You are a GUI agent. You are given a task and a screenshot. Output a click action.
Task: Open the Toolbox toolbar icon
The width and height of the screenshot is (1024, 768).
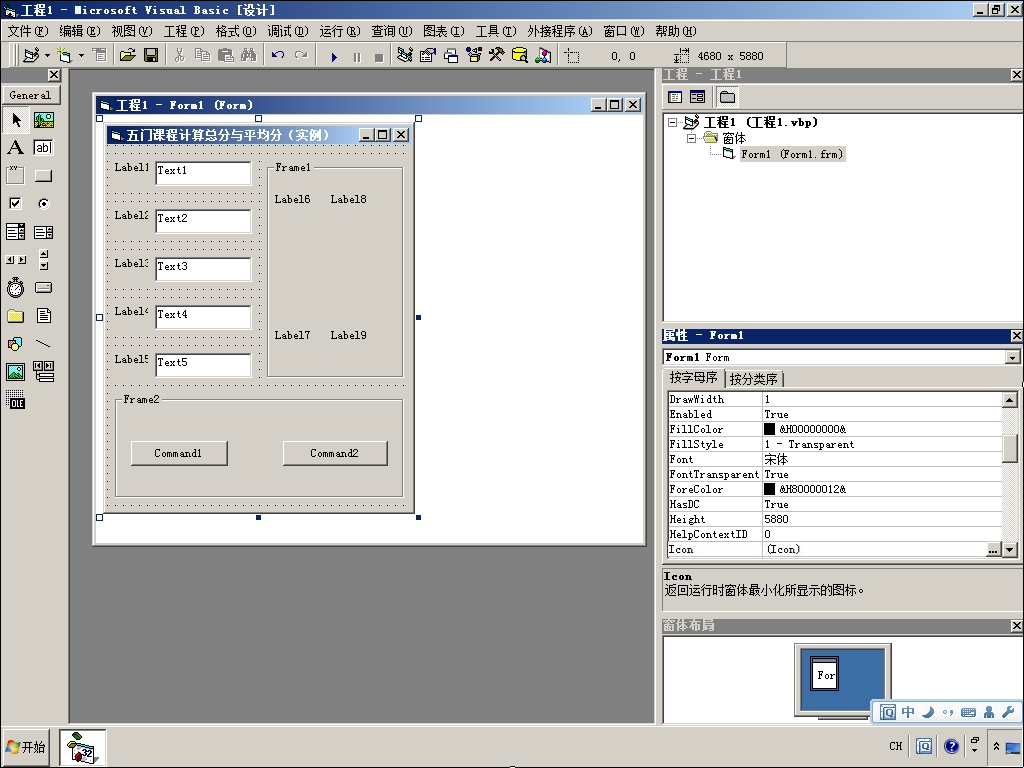pyautogui.click(x=496, y=56)
